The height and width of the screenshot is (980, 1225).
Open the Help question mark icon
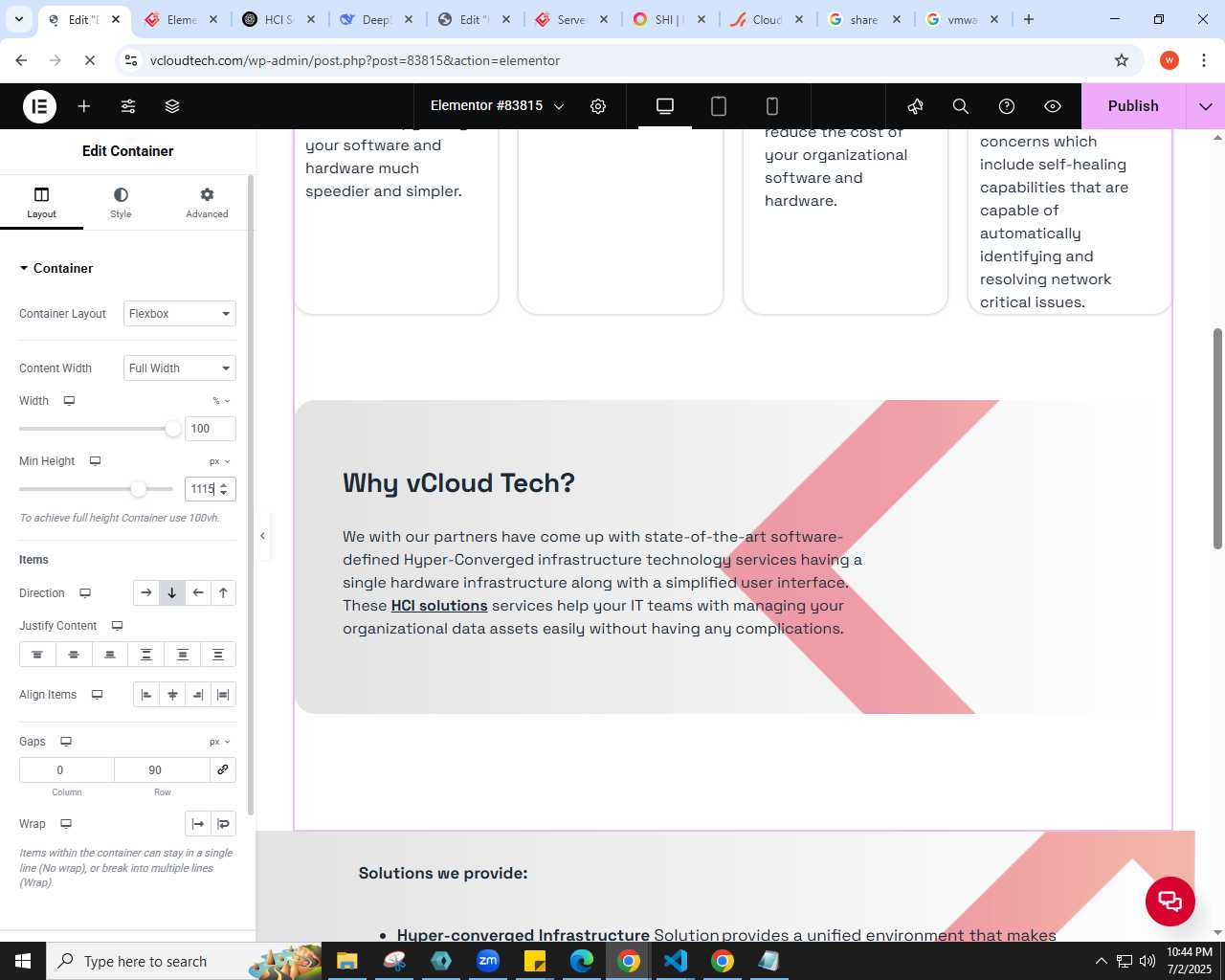point(1007,106)
